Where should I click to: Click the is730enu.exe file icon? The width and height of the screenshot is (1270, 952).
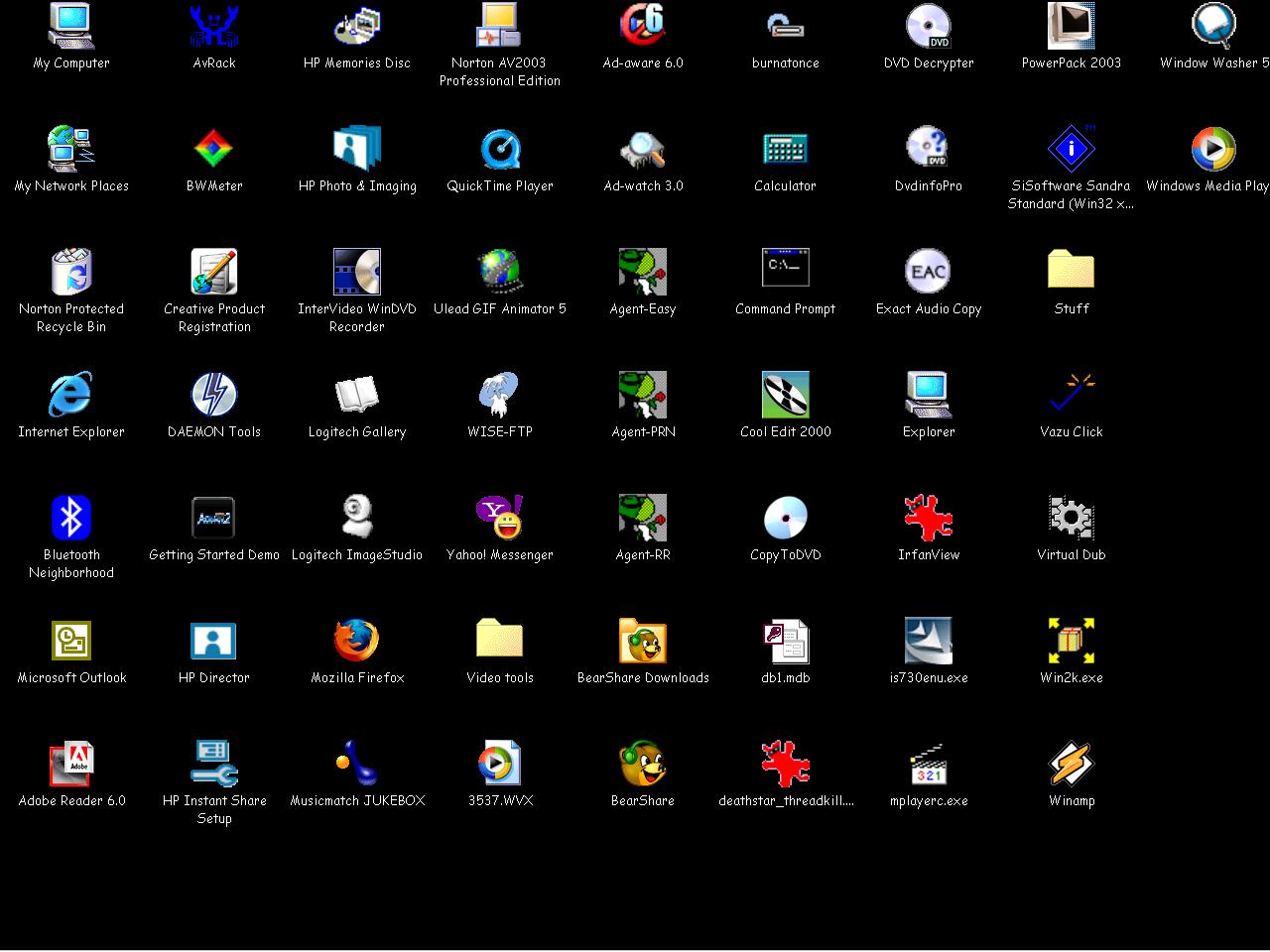point(929,641)
